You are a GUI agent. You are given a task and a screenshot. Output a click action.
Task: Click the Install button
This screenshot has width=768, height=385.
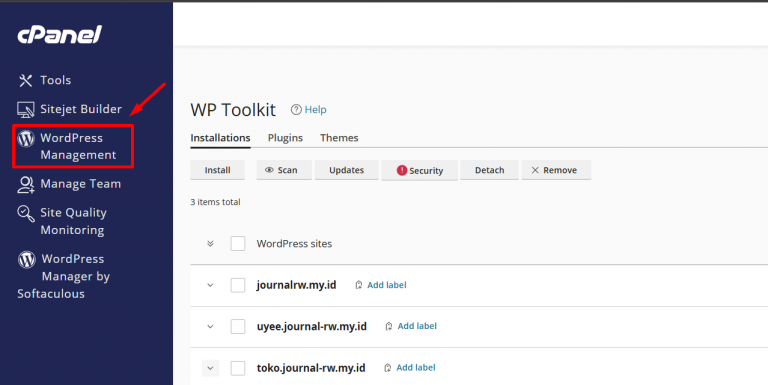[217, 170]
